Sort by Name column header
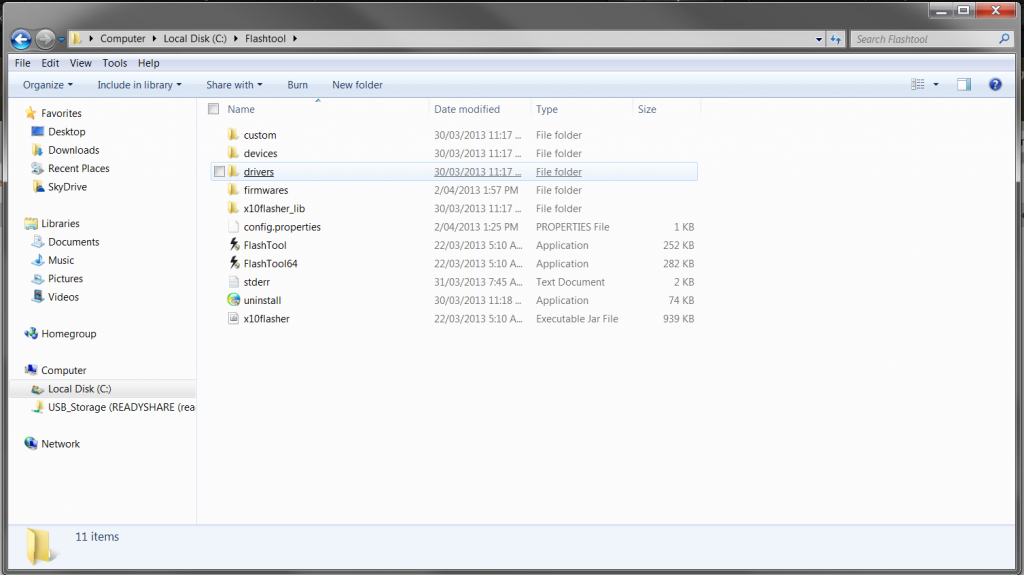Screen dimensions: 1024x575 coord(241,109)
